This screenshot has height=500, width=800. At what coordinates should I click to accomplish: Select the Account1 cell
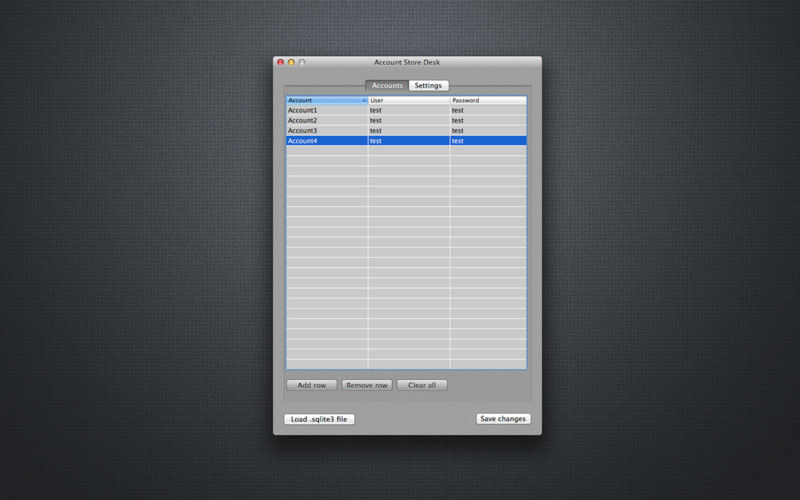coord(327,110)
